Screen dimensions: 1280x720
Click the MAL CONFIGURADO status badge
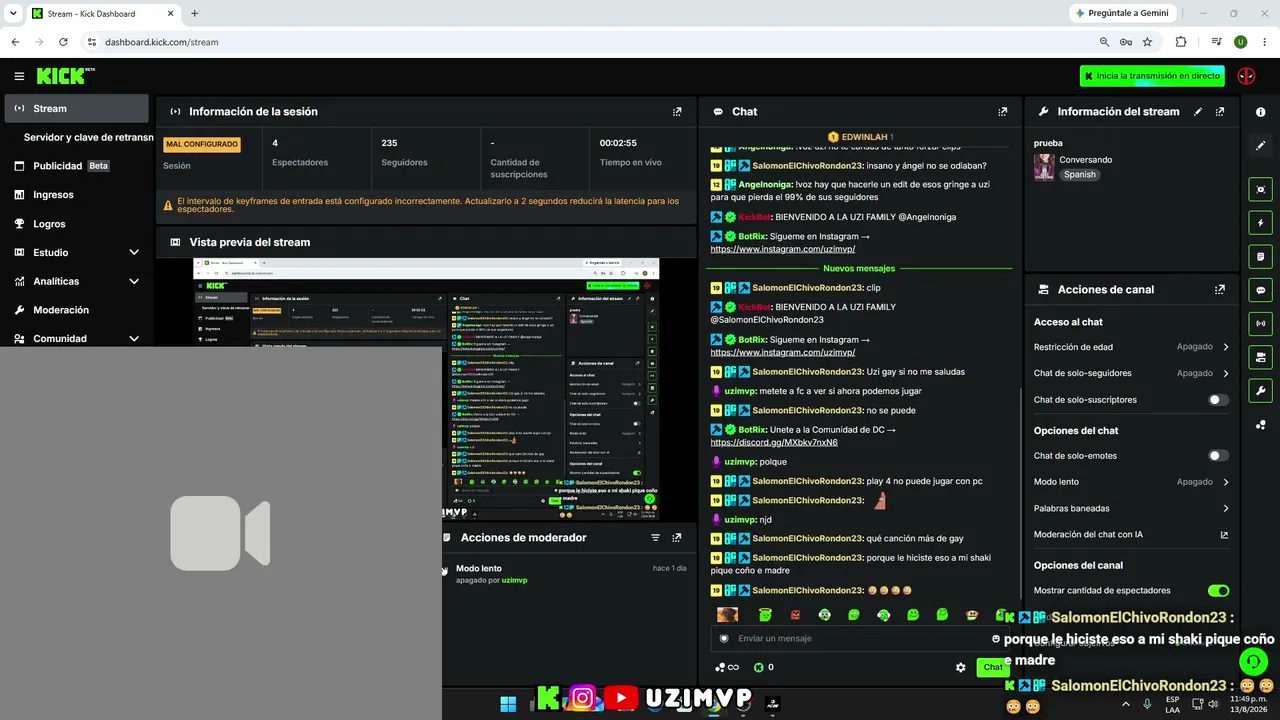[x=202, y=144]
